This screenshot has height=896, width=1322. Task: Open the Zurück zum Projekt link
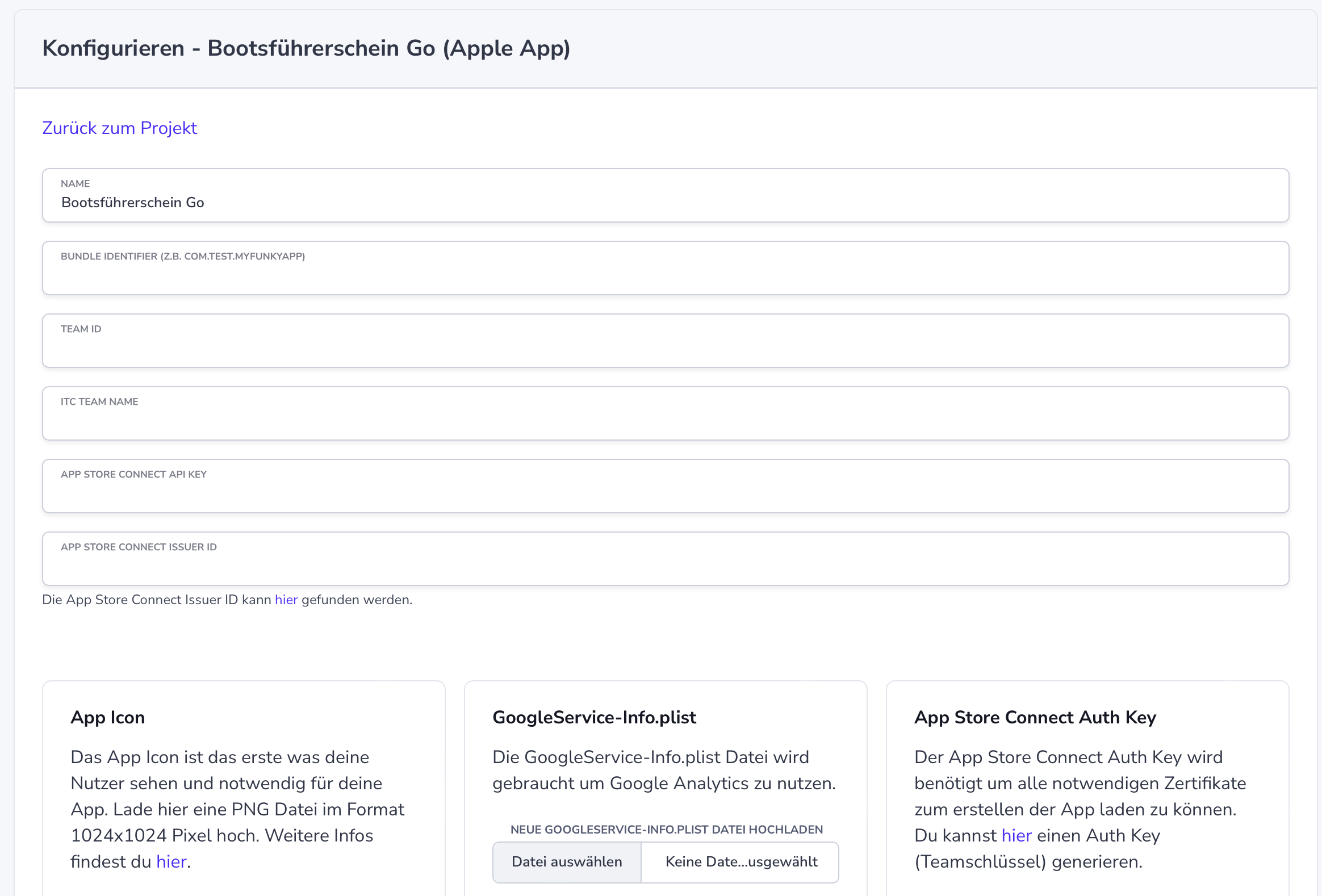click(x=119, y=128)
